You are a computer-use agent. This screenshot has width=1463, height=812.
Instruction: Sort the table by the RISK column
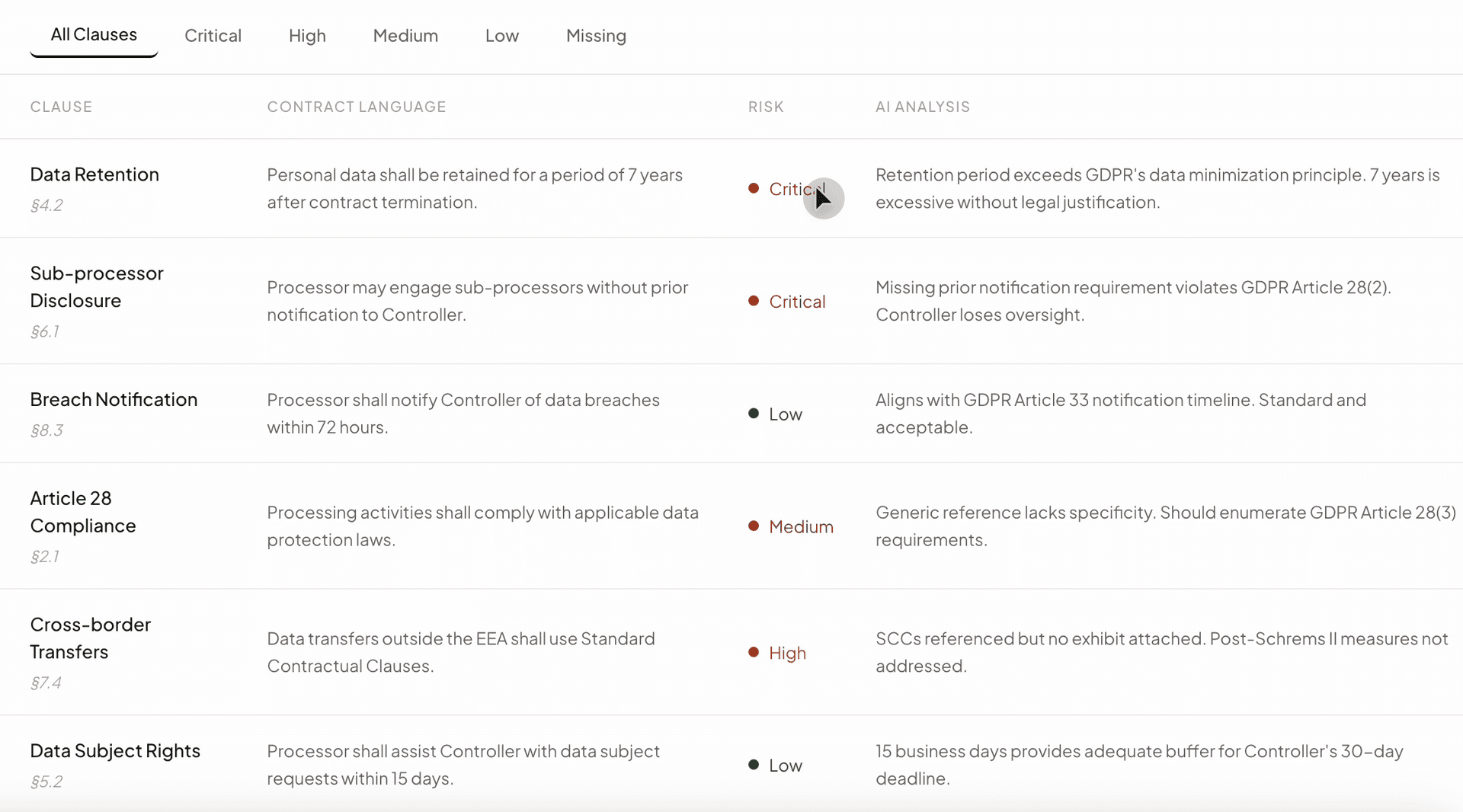point(766,107)
